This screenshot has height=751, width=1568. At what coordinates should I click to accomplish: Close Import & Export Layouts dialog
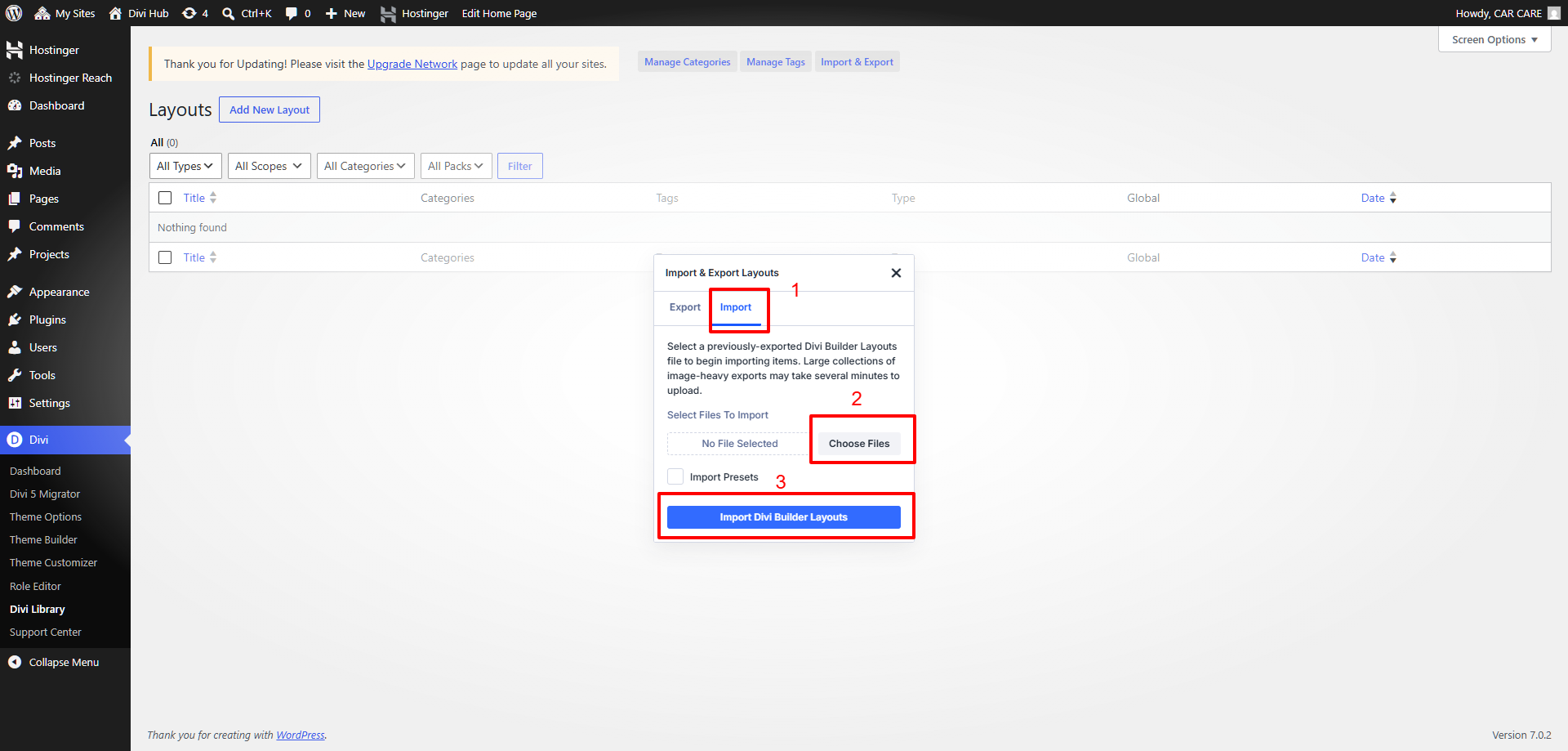[x=896, y=273]
